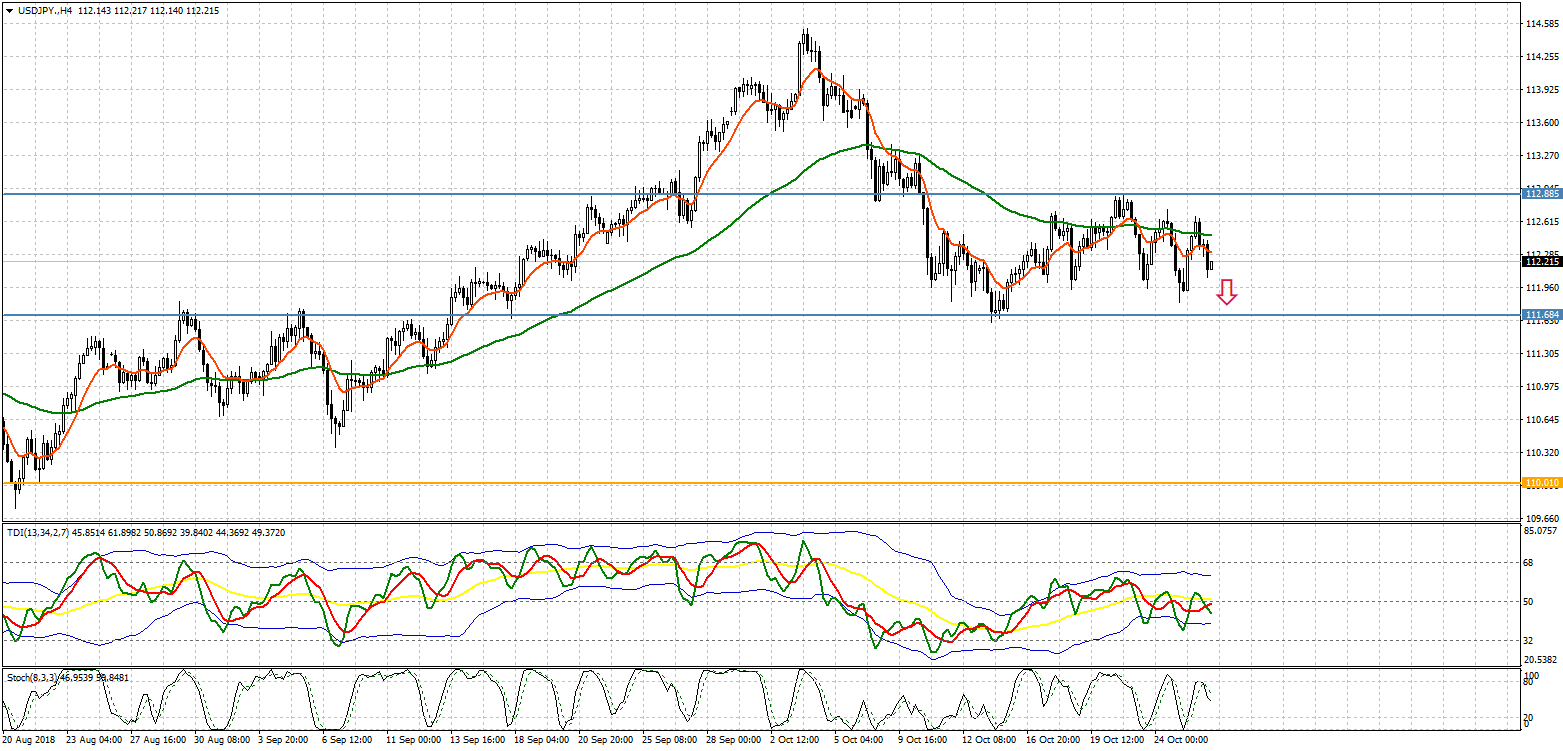
Task: Select the red down arrow marker
Action: pyautogui.click(x=1227, y=292)
